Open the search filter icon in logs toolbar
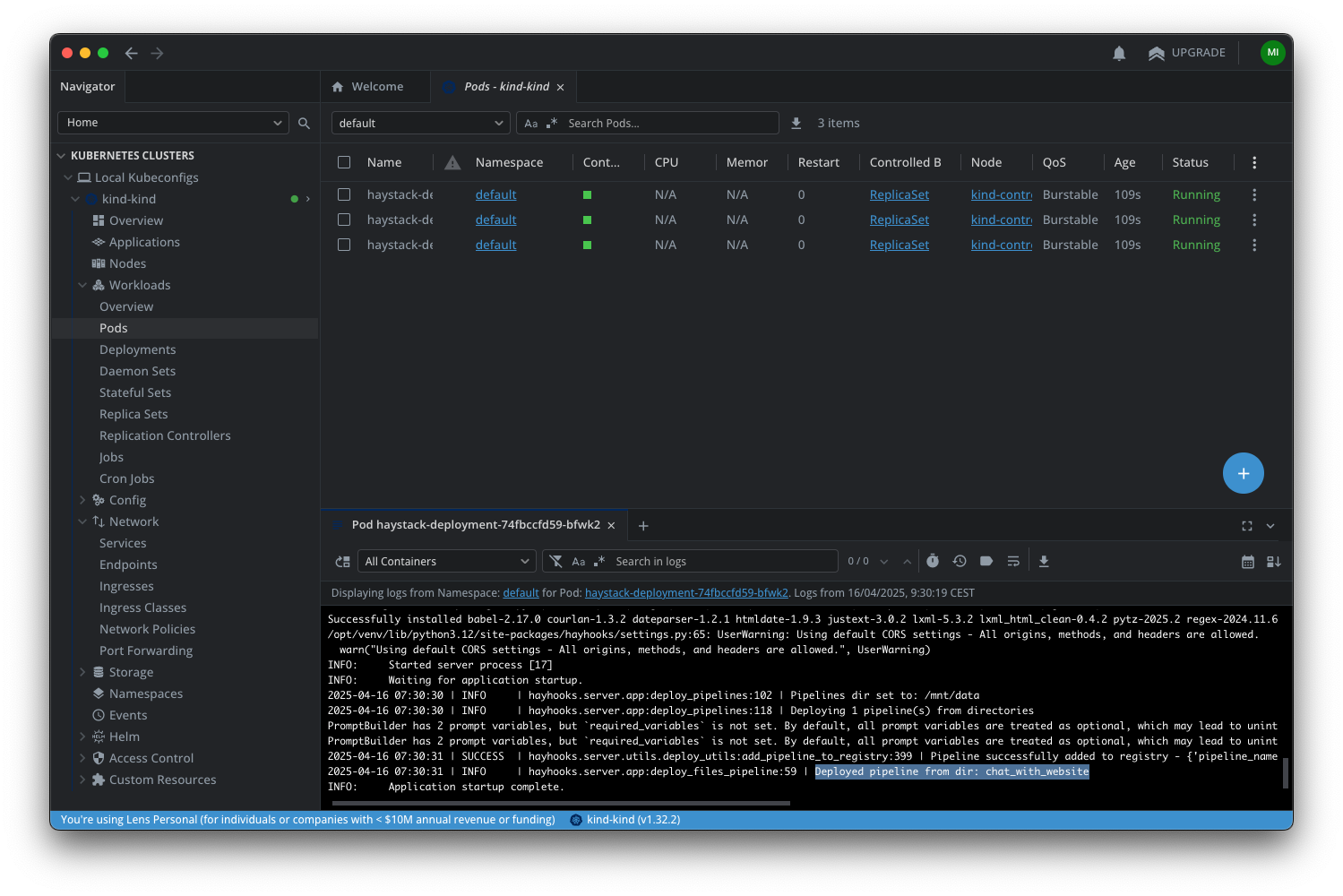This screenshot has height=896, width=1343. pos(556,561)
